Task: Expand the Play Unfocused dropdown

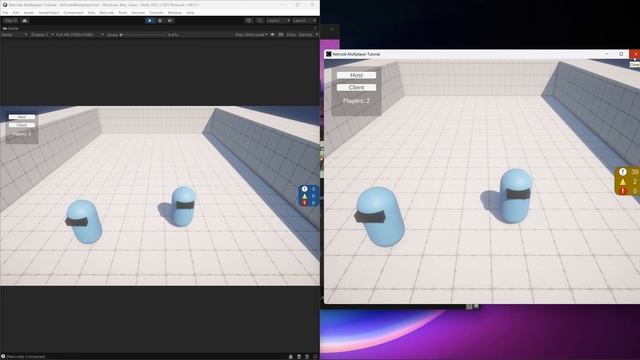Action: coord(251,35)
